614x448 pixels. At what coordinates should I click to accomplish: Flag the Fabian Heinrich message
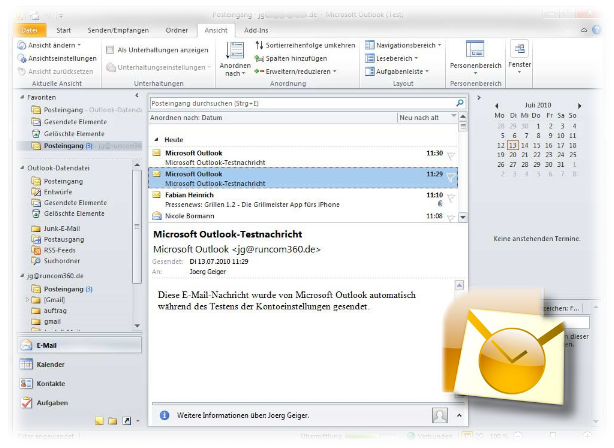coord(451,198)
